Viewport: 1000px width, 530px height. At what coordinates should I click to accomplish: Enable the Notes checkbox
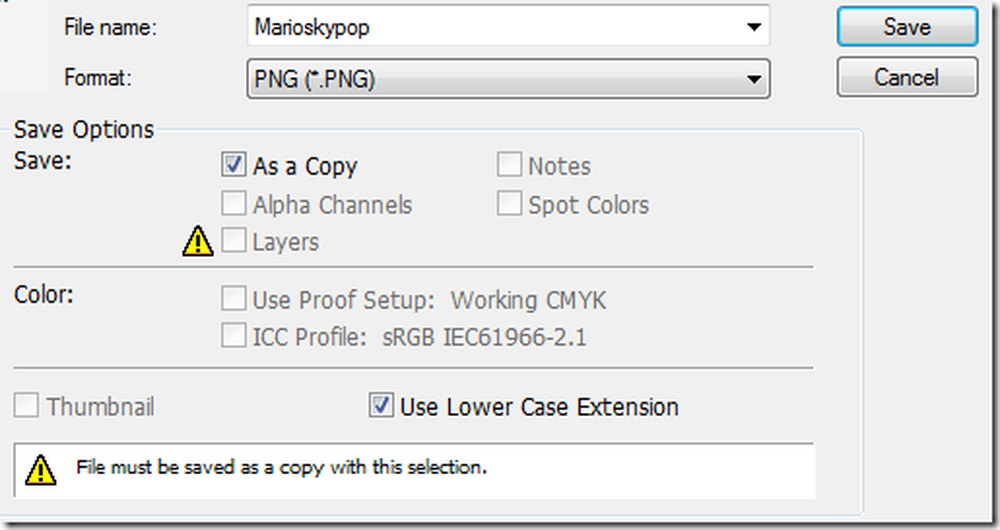pyautogui.click(x=509, y=165)
